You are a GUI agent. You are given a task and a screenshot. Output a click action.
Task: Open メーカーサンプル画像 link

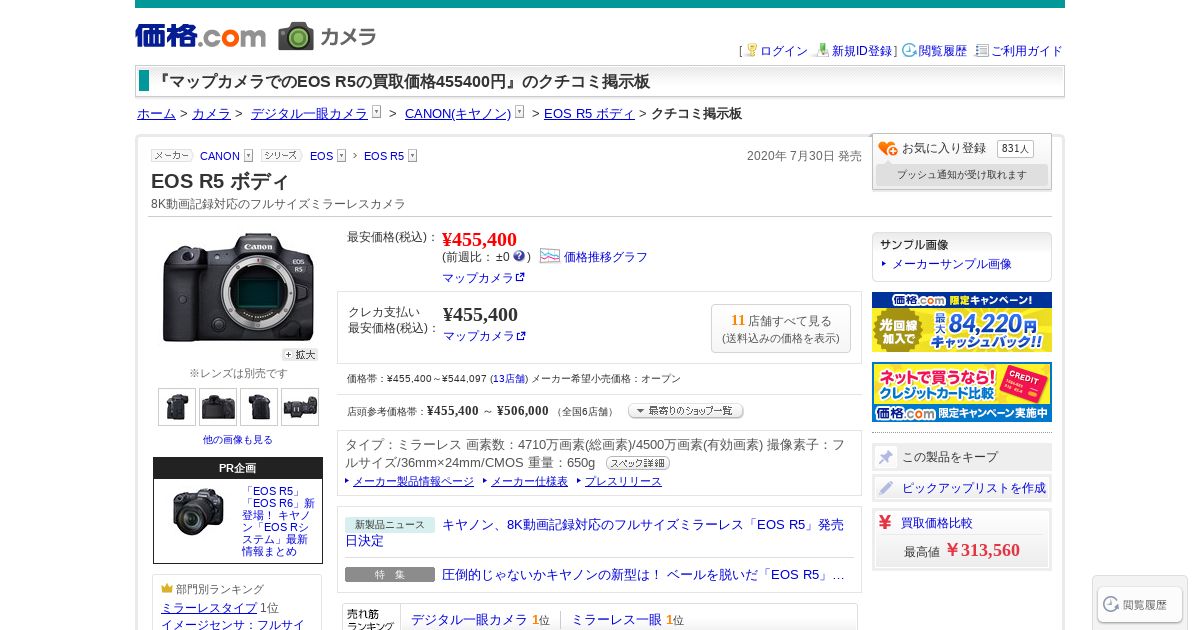pos(951,264)
